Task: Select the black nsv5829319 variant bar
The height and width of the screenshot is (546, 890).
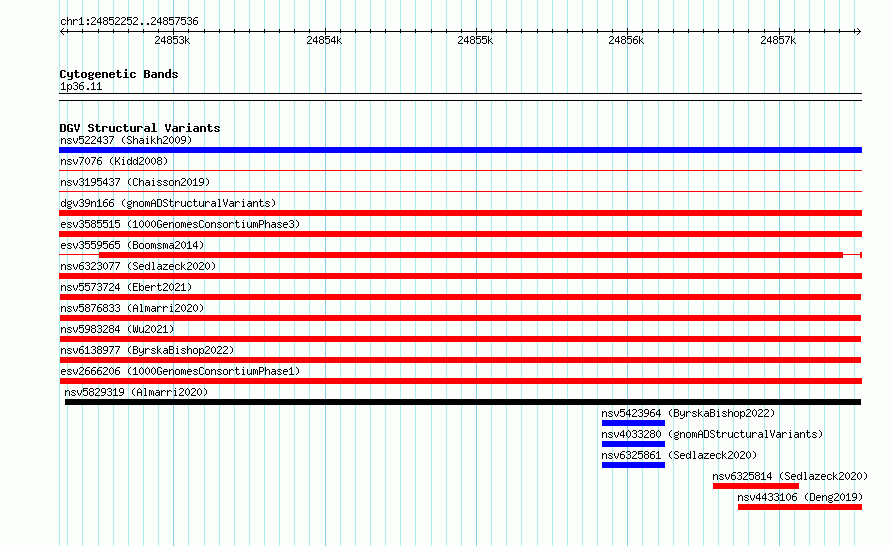Action: click(x=463, y=402)
